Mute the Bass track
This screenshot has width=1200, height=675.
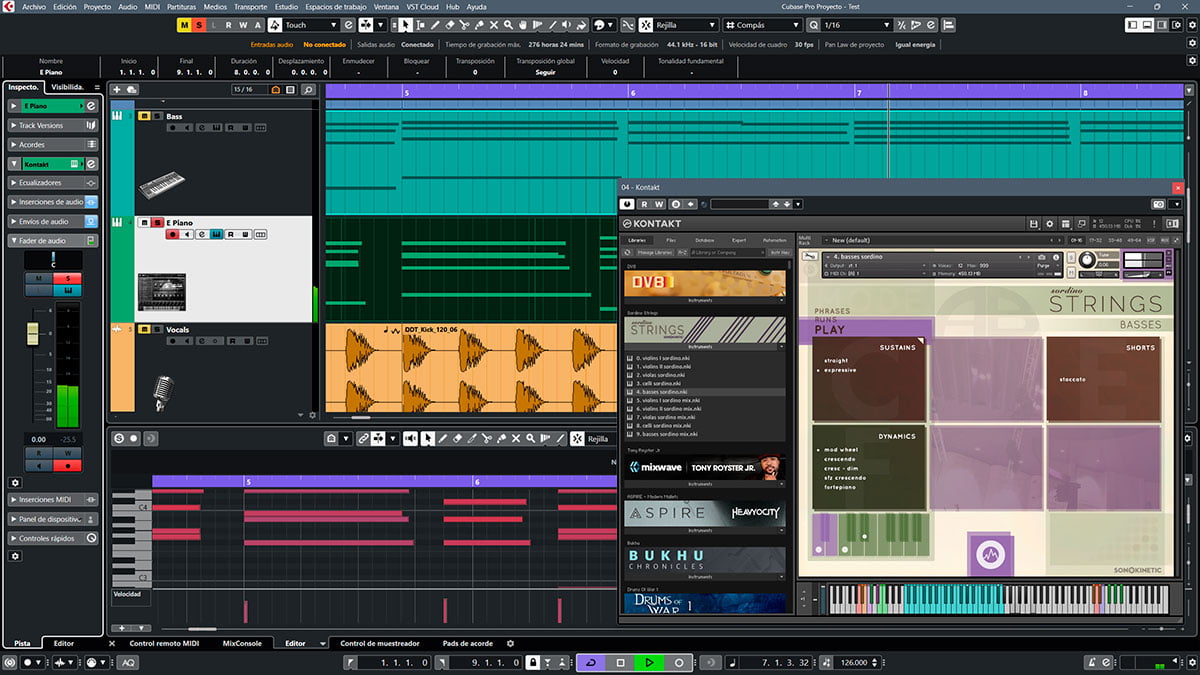(x=143, y=117)
